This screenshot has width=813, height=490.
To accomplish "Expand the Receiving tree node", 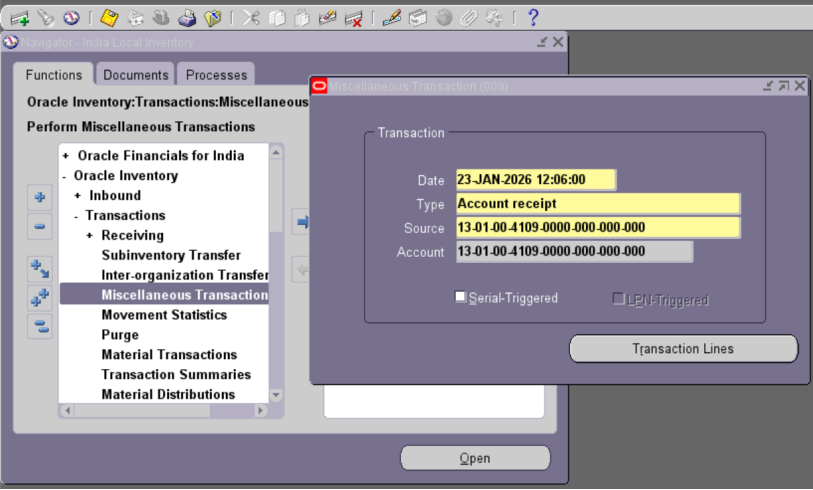I will pyautogui.click(x=90, y=235).
